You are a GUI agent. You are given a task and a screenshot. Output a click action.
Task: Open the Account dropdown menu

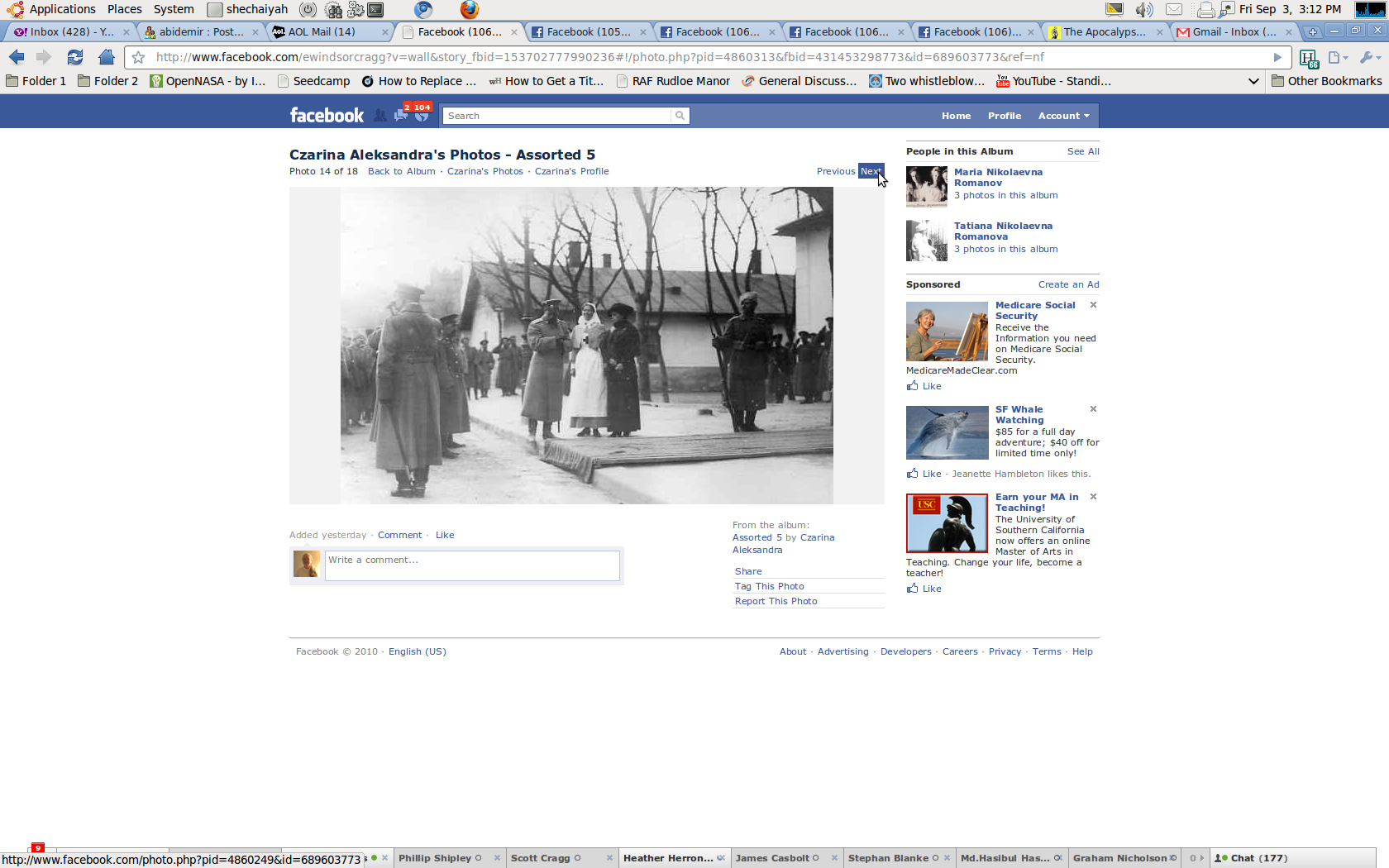(x=1063, y=116)
